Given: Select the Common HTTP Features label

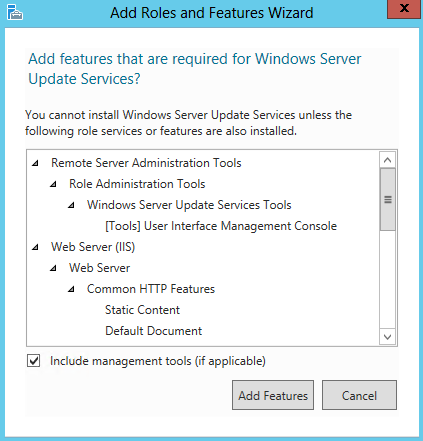Looking at the screenshot, I should [151, 289].
